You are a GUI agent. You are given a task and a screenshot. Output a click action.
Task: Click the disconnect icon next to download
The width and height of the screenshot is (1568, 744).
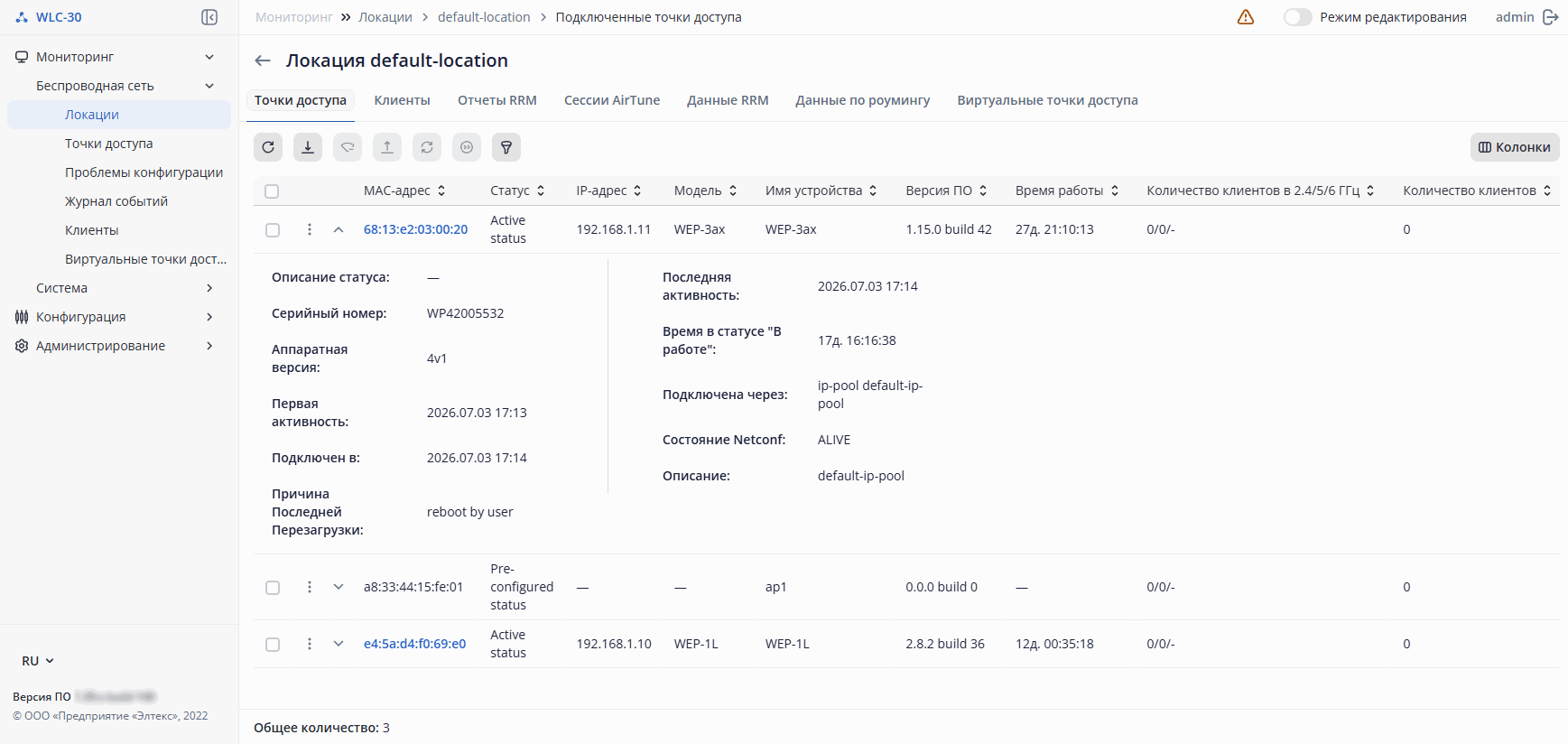pos(348,147)
